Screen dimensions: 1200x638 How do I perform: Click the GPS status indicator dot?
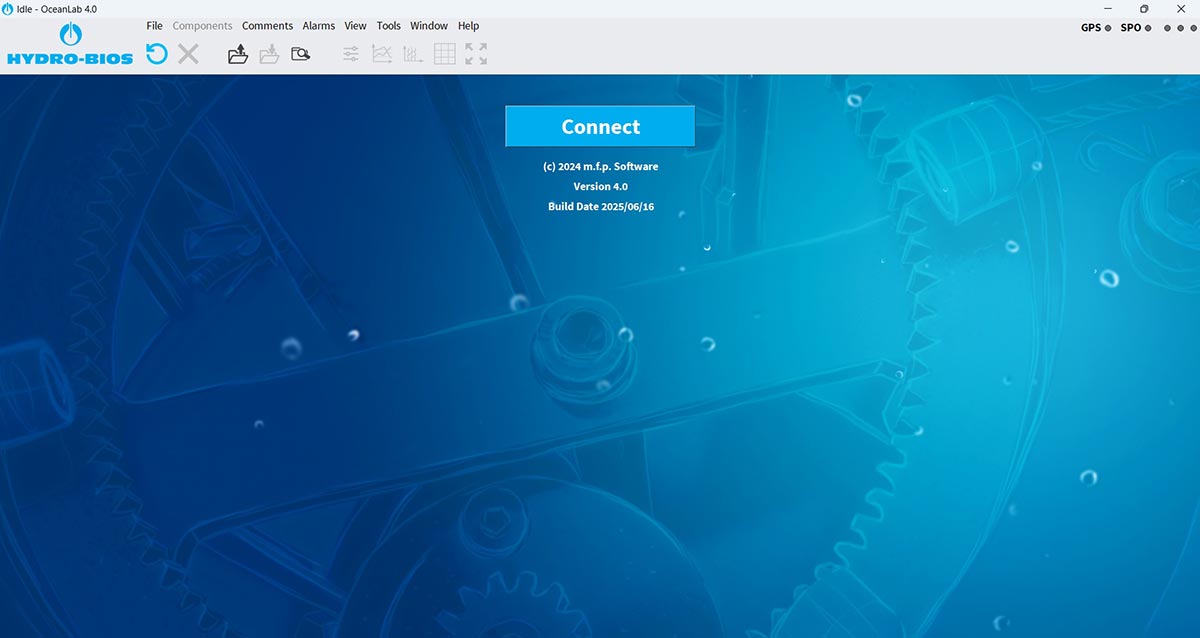point(1108,28)
